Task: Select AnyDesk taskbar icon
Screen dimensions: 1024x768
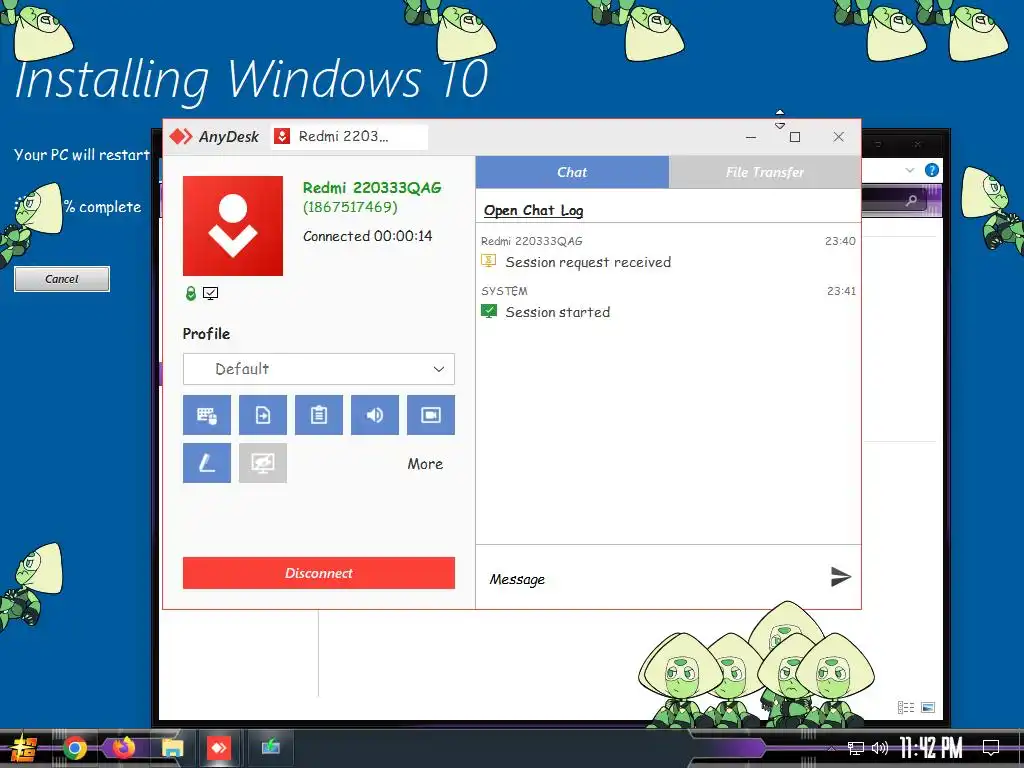Action: click(x=219, y=747)
